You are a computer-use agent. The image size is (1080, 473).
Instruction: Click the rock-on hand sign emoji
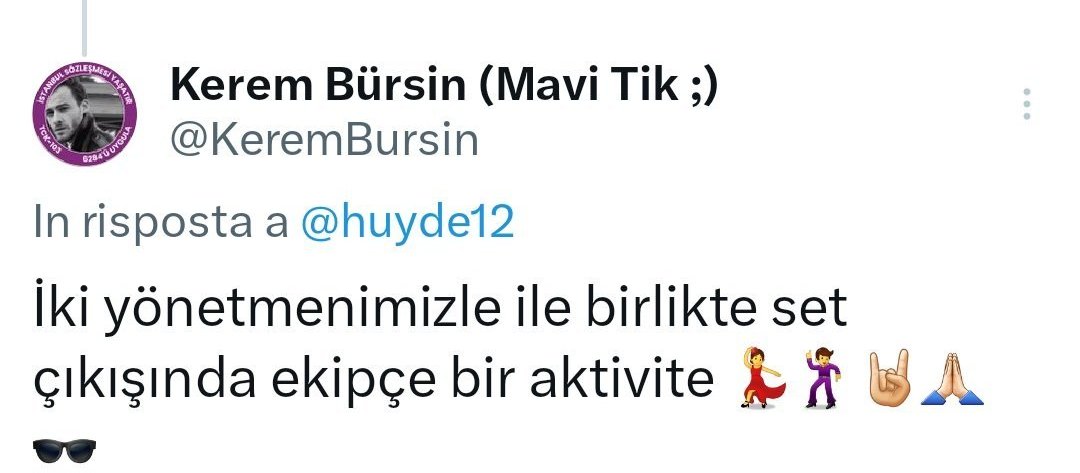(890, 377)
